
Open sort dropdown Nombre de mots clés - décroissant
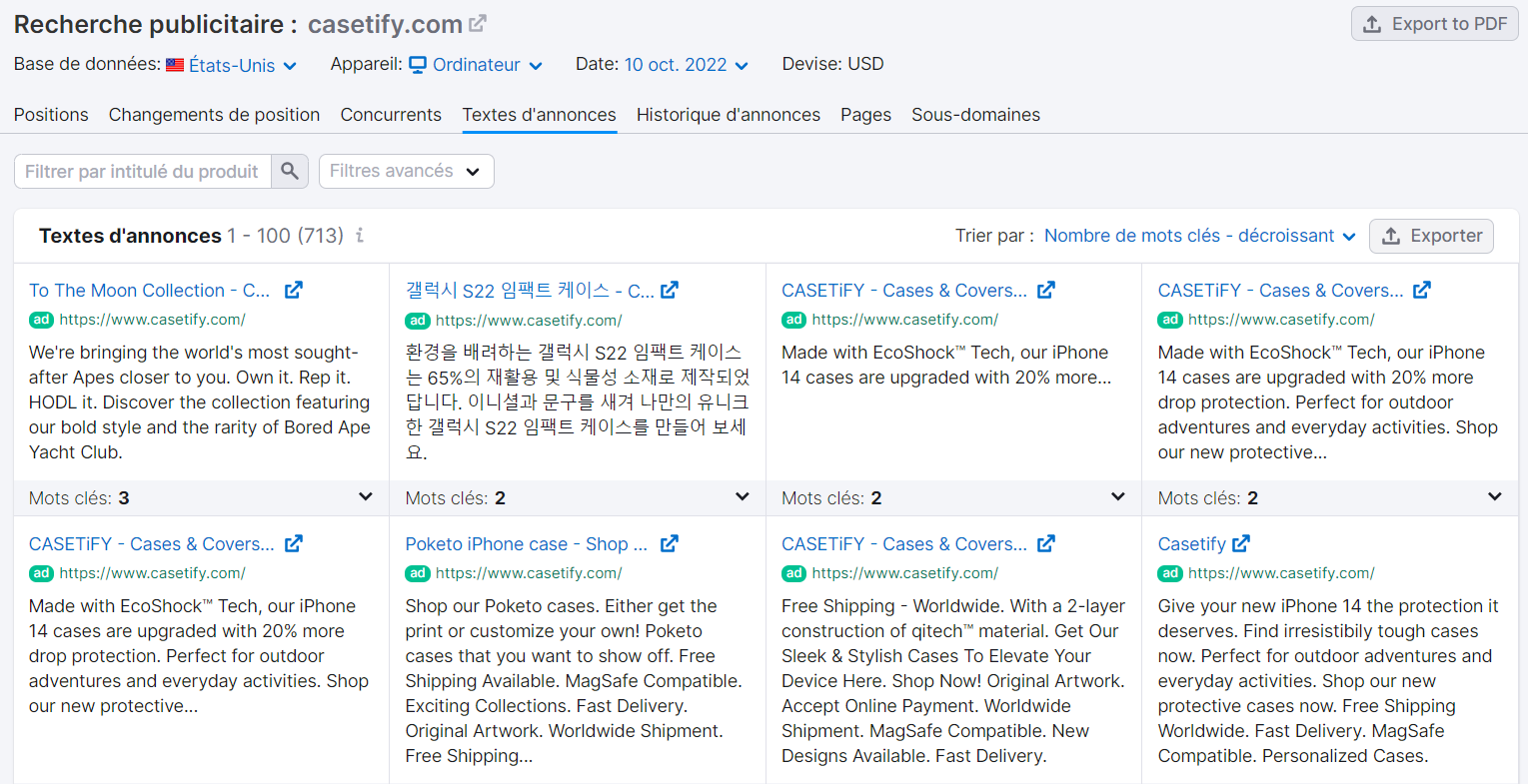(x=1200, y=236)
